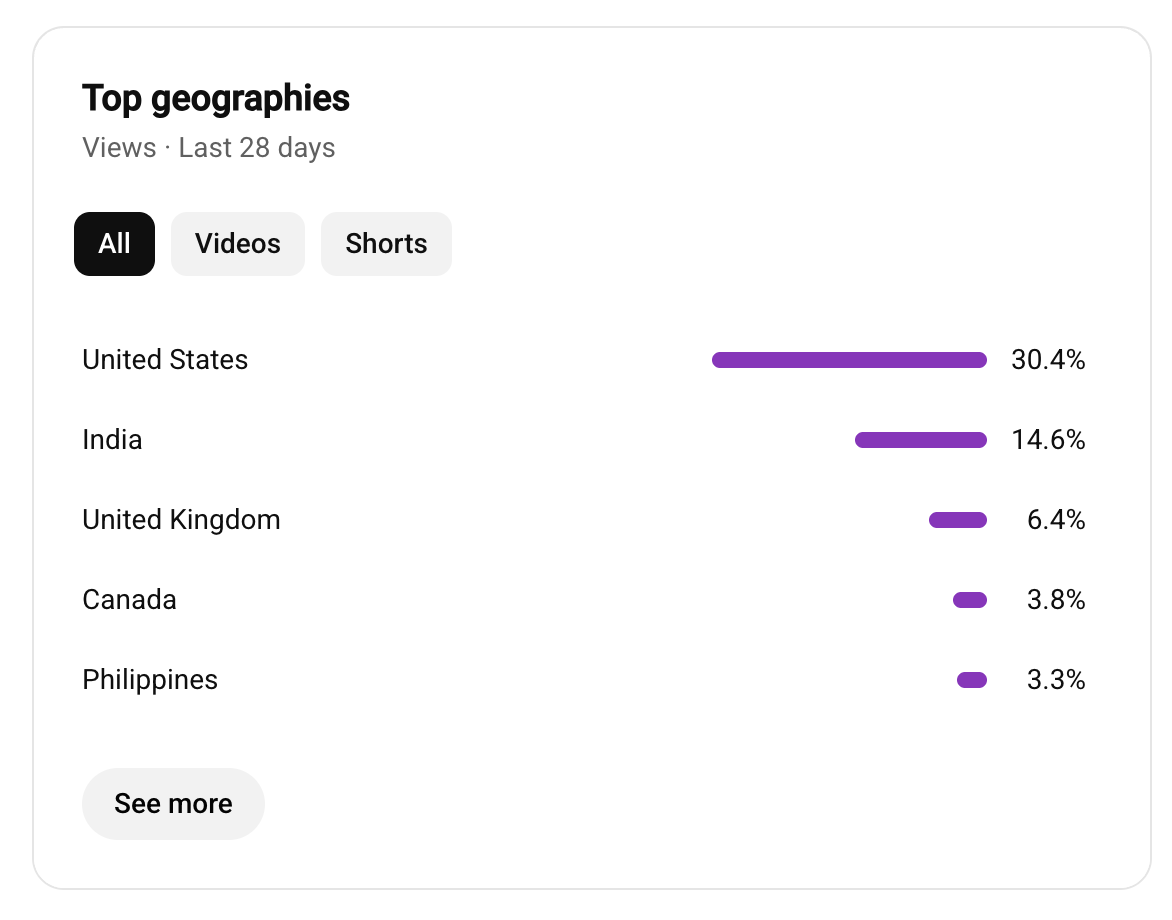Click the Philippines country label

(150, 679)
